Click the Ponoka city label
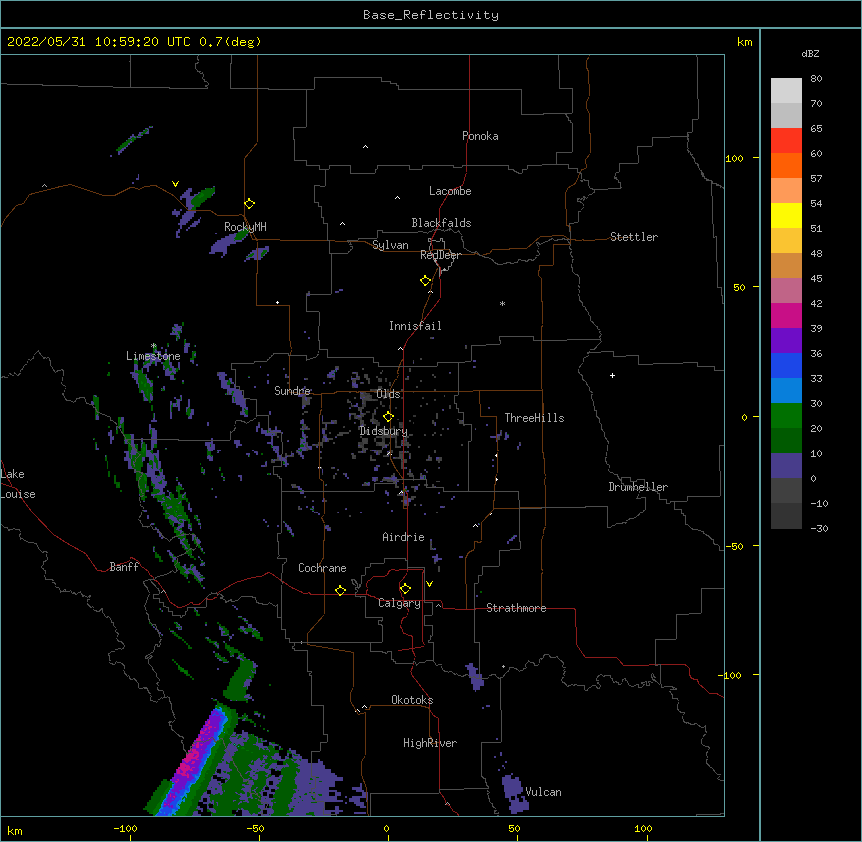Screen dimensions: 862x842 tap(480, 136)
